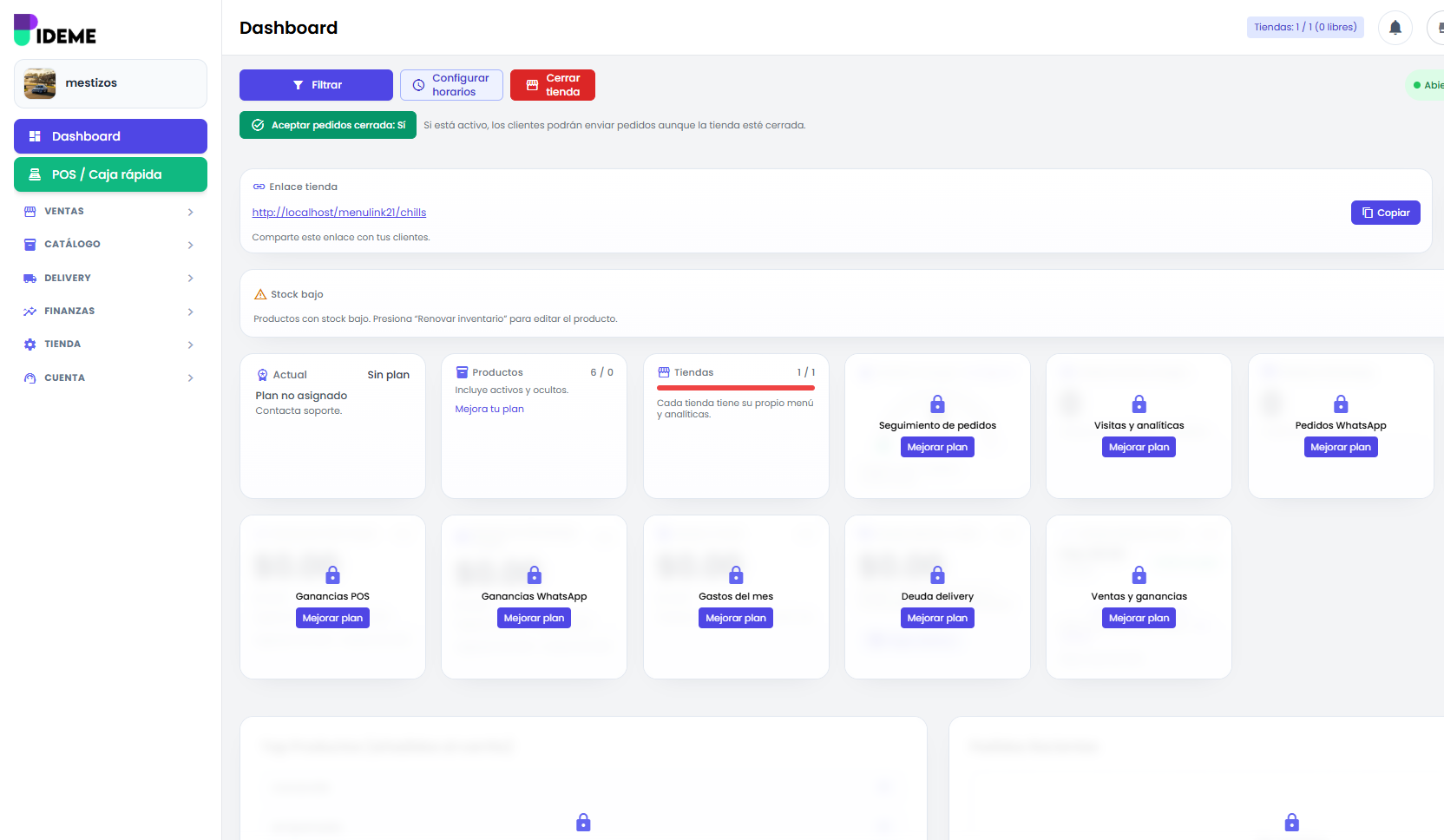Open the notifications bell
1444x840 pixels.
(x=1395, y=28)
